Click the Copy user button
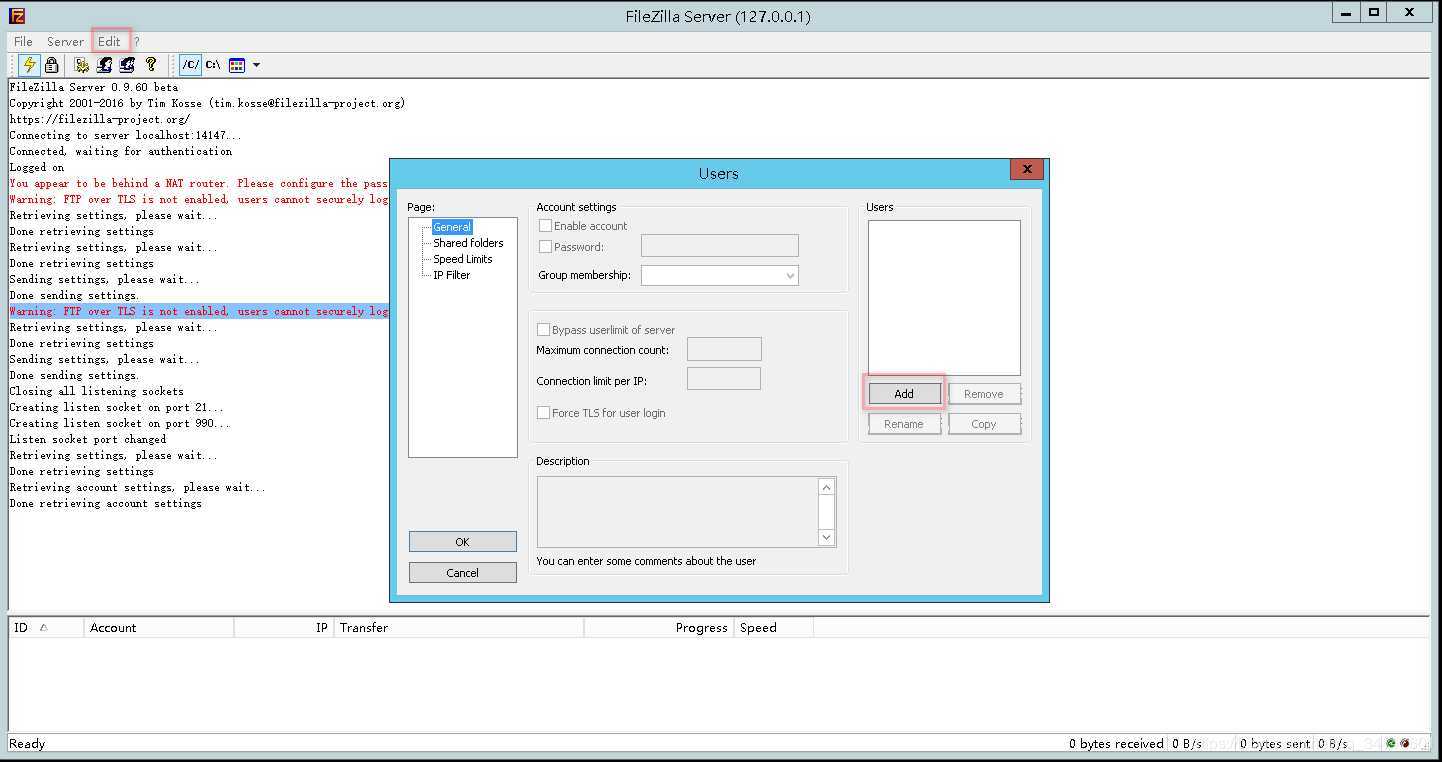Viewport: 1442px width, 762px height. pyautogui.click(x=984, y=424)
